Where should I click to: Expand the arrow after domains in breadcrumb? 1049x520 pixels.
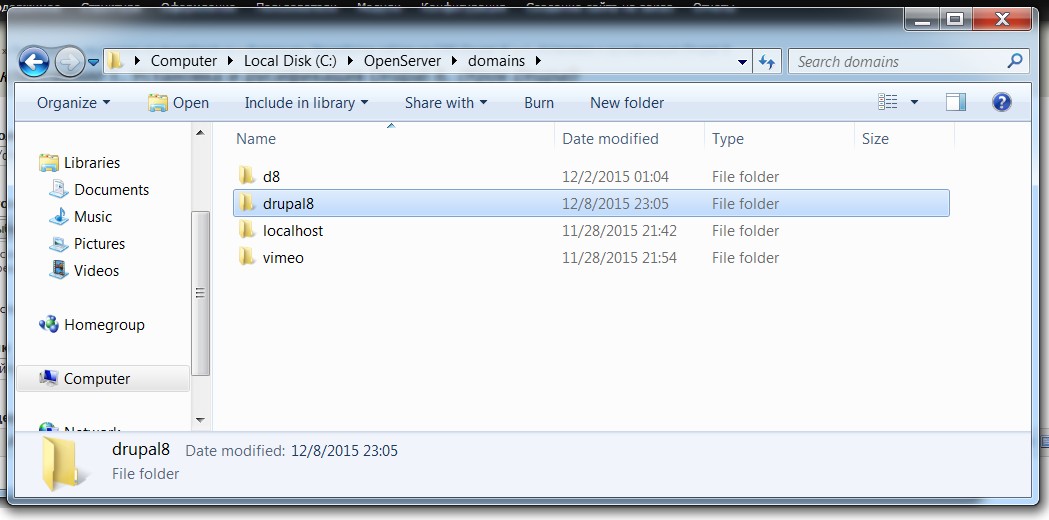coord(538,61)
